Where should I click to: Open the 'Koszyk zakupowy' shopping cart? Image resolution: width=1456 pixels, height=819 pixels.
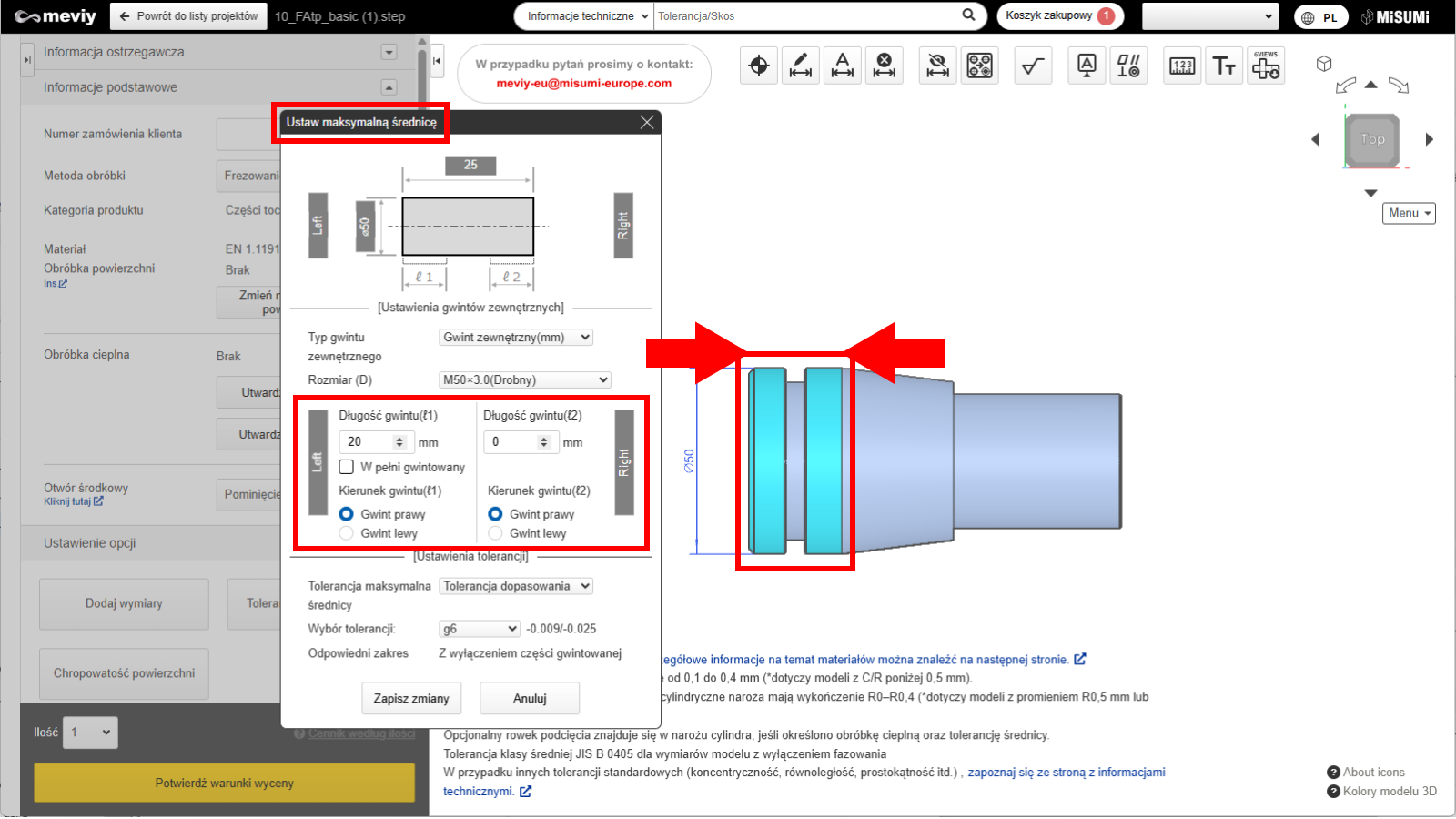1059,16
